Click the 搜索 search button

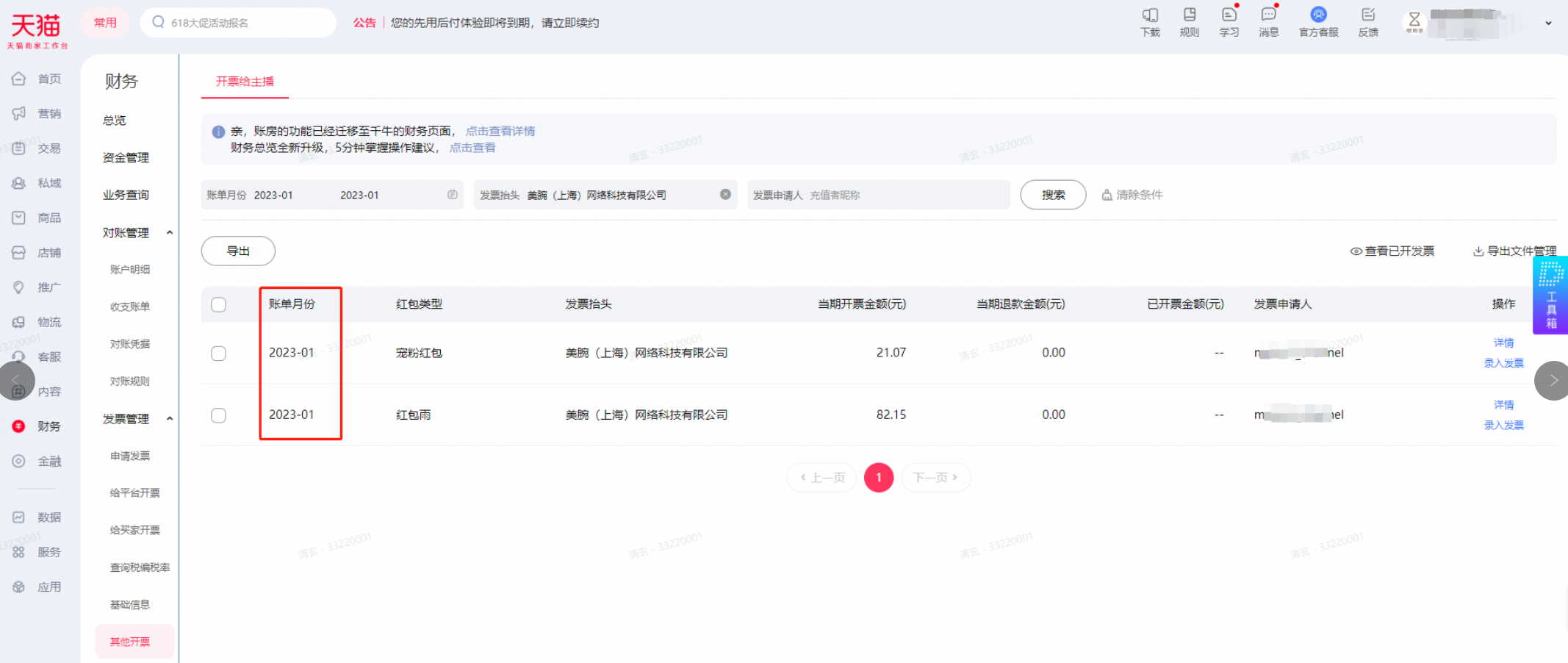coord(1053,195)
